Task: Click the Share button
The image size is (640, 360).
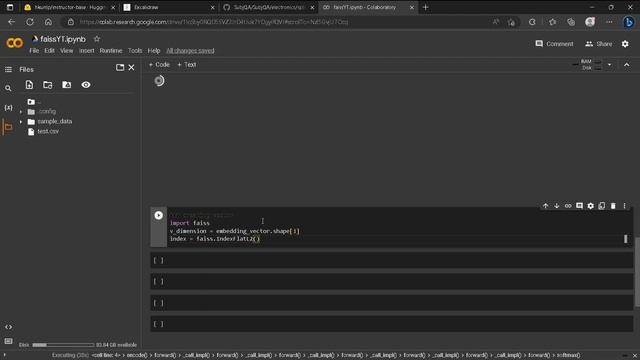Action: [599, 44]
